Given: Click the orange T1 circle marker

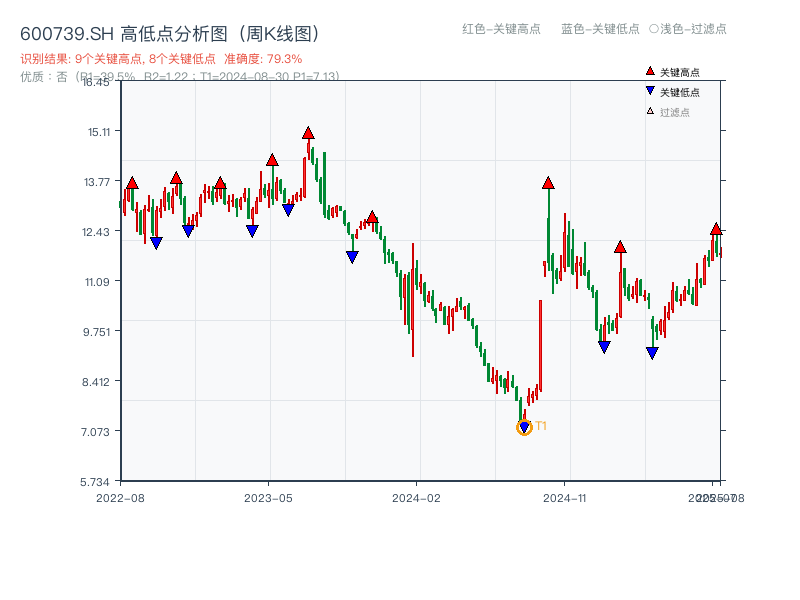Looking at the screenshot, I should click(525, 428).
